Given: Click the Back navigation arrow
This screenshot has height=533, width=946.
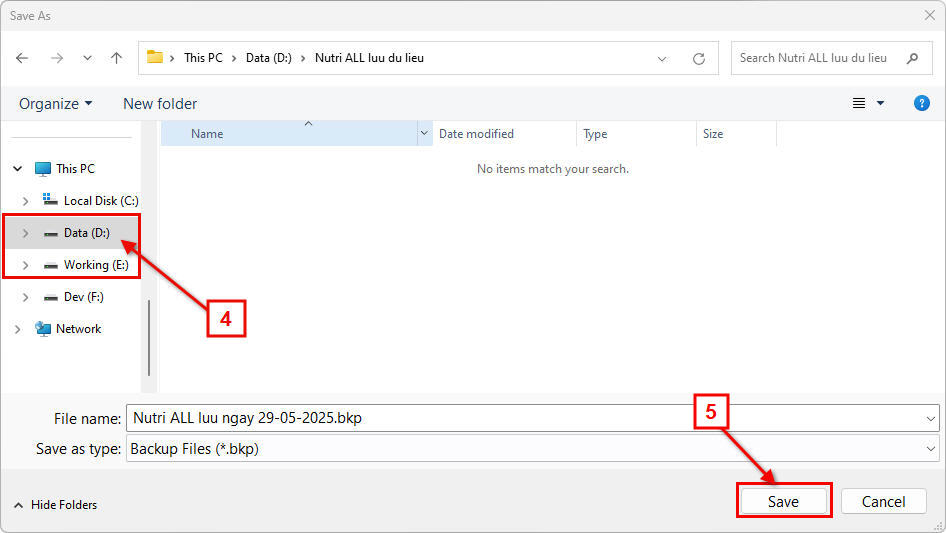Looking at the screenshot, I should [x=22, y=58].
